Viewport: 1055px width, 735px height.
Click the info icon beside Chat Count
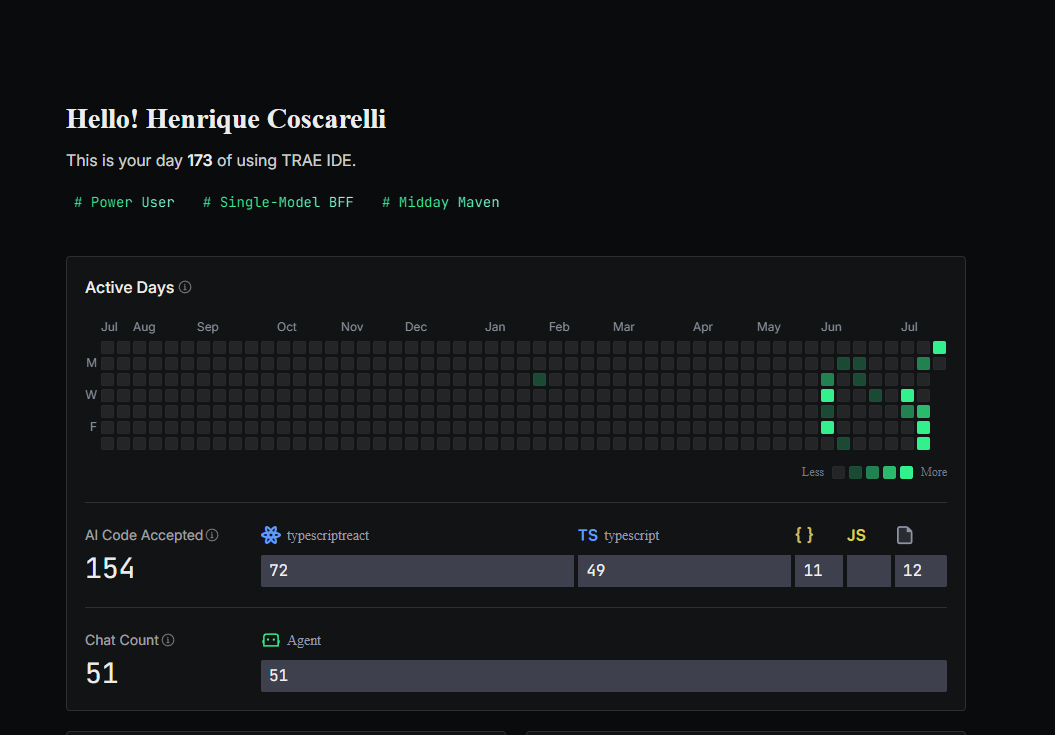click(168, 640)
